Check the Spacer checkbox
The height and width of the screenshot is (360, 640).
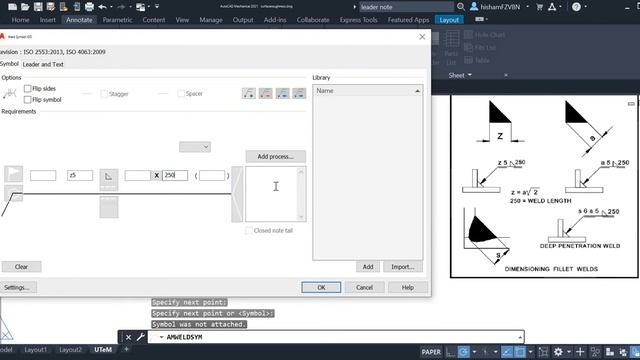pyautogui.click(x=181, y=93)
